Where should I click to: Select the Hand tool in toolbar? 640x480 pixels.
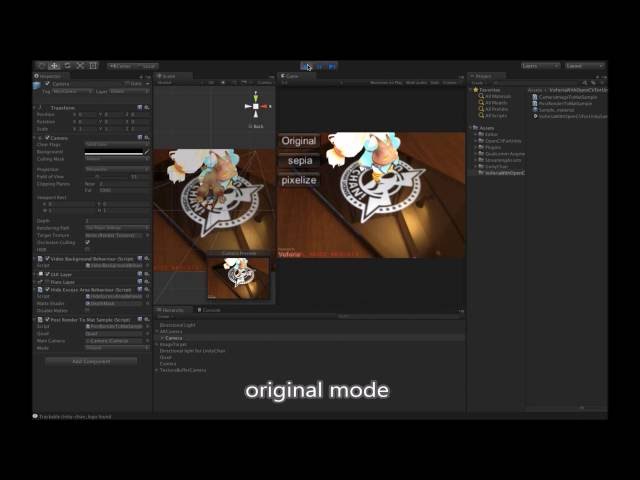tap(41, 66)
